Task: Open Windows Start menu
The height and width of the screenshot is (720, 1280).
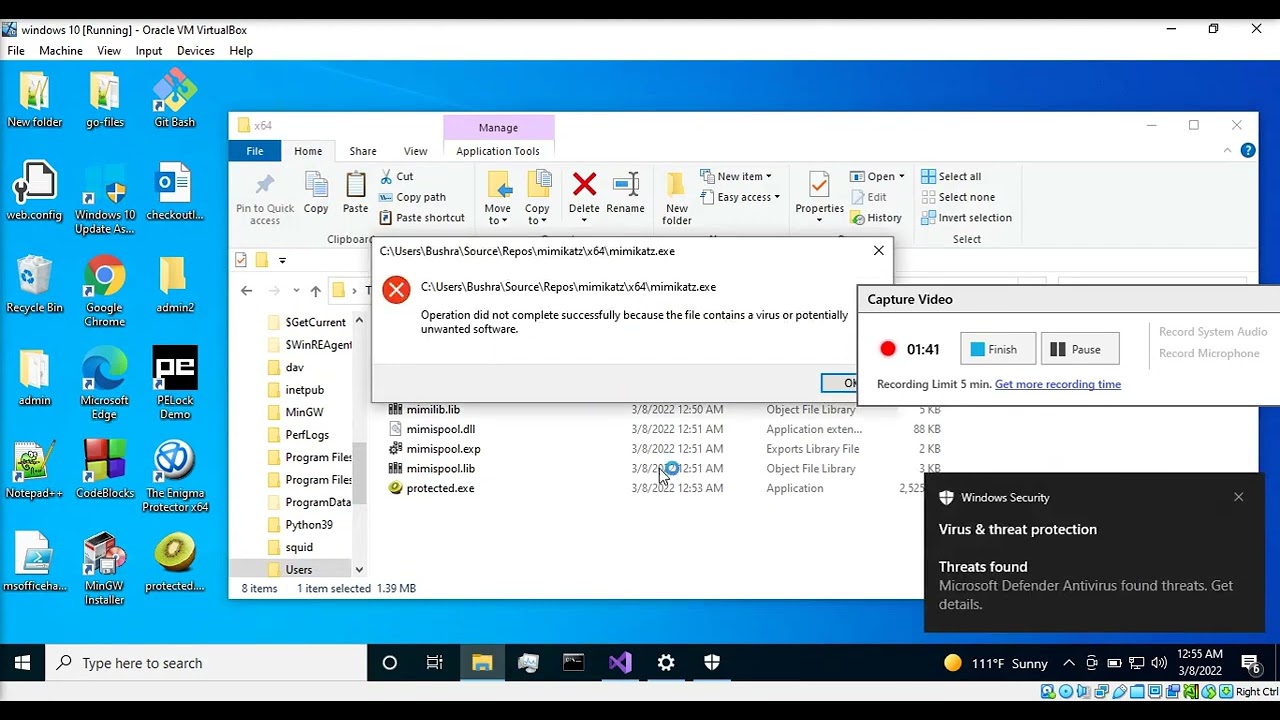Action: pos(22,663)
